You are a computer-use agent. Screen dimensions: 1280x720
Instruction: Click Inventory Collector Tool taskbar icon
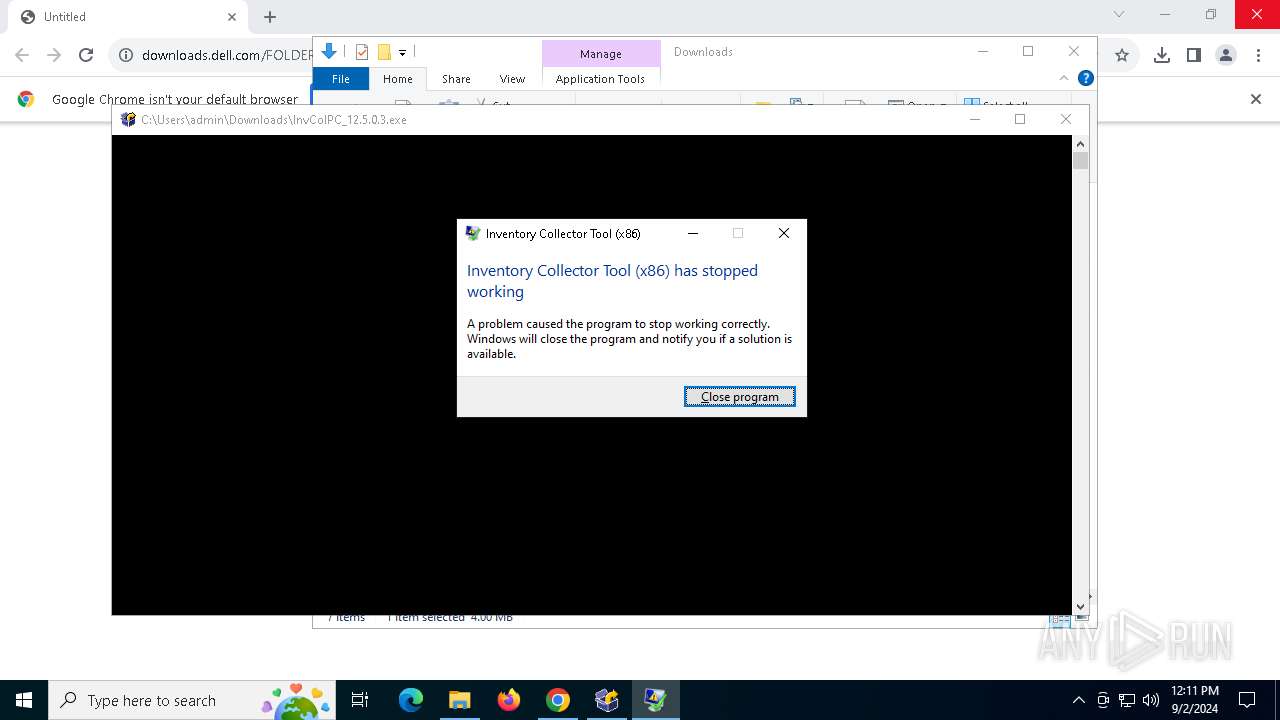(x=656, y=700)
